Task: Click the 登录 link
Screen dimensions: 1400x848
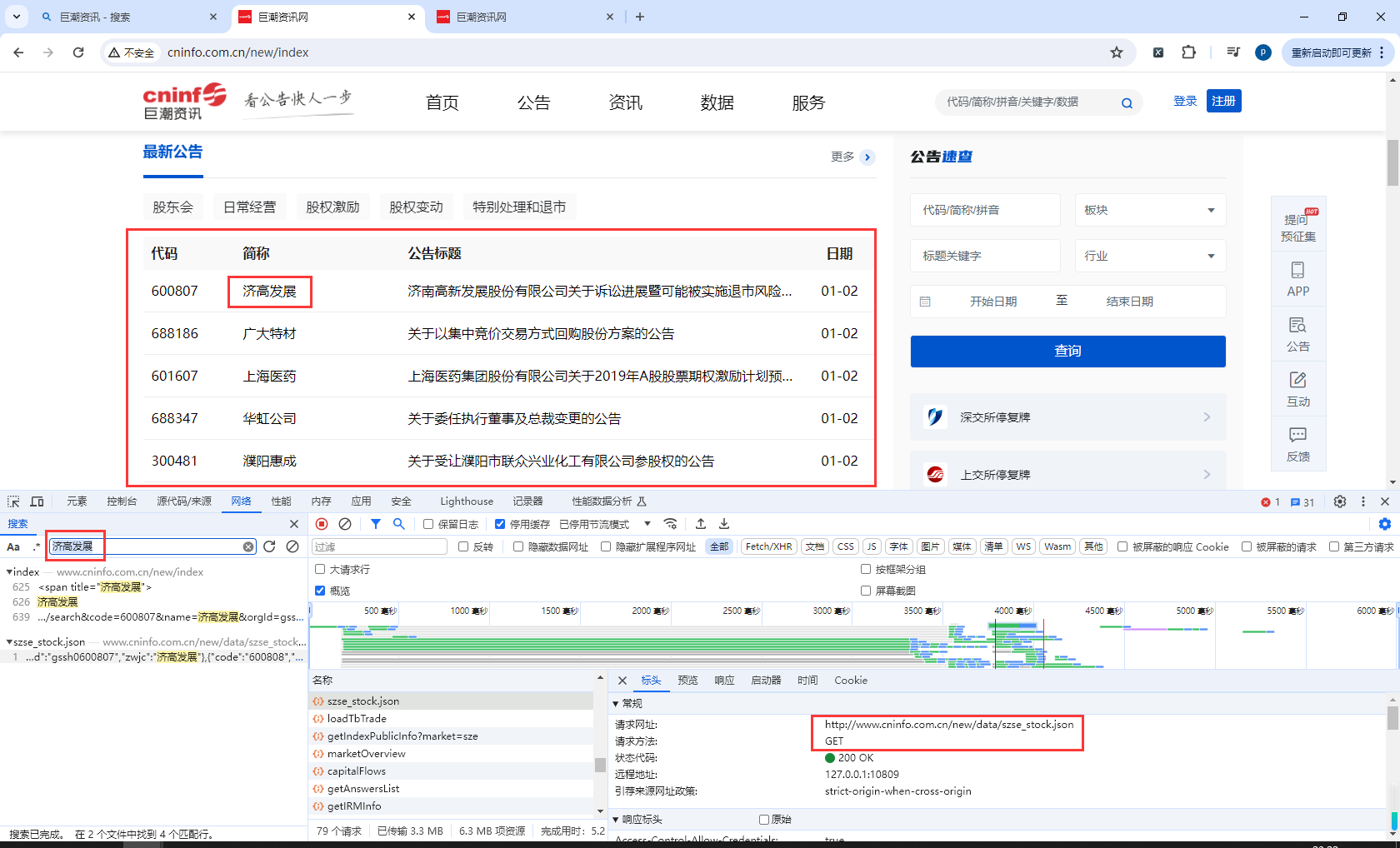Action: click(x=1185, y=101)
